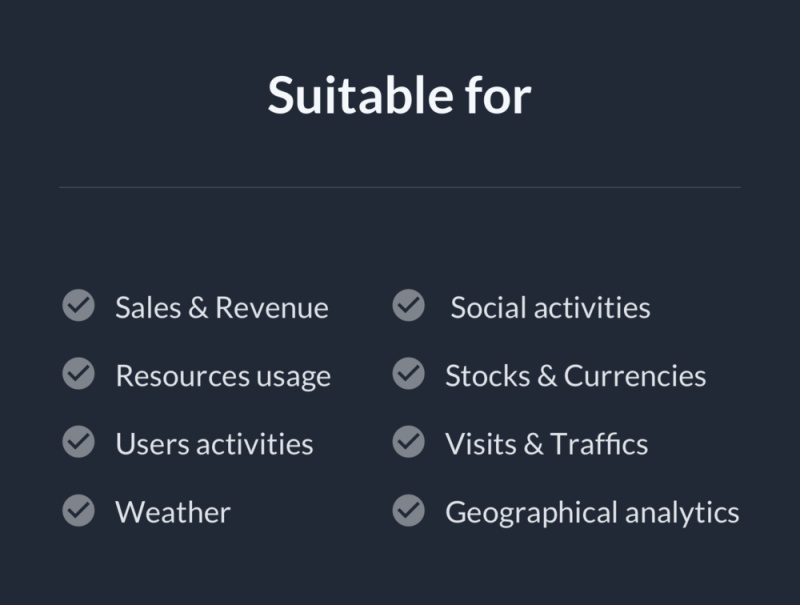Click the Social activities label
This screenshot has width=800, height=605.
pos(550,307)
